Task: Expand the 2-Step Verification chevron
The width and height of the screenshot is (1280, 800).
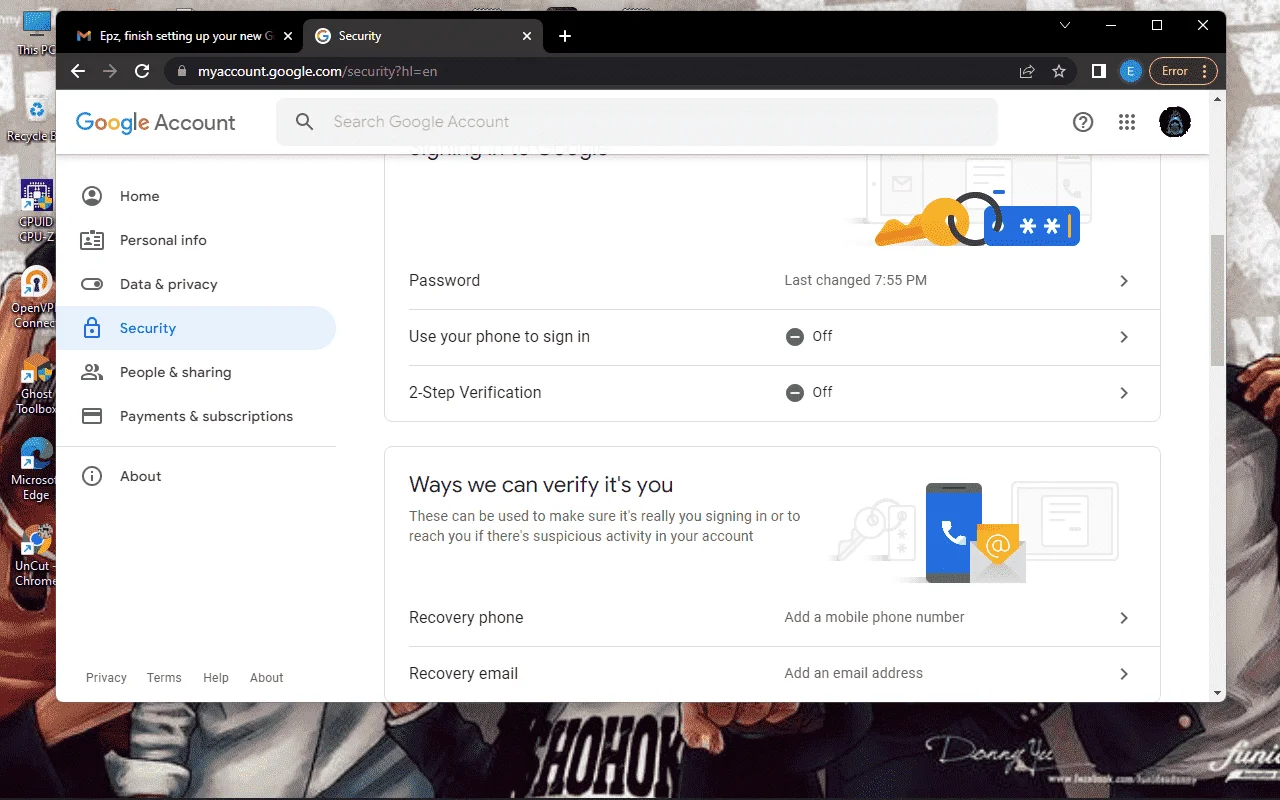Action: [1124, 393]
